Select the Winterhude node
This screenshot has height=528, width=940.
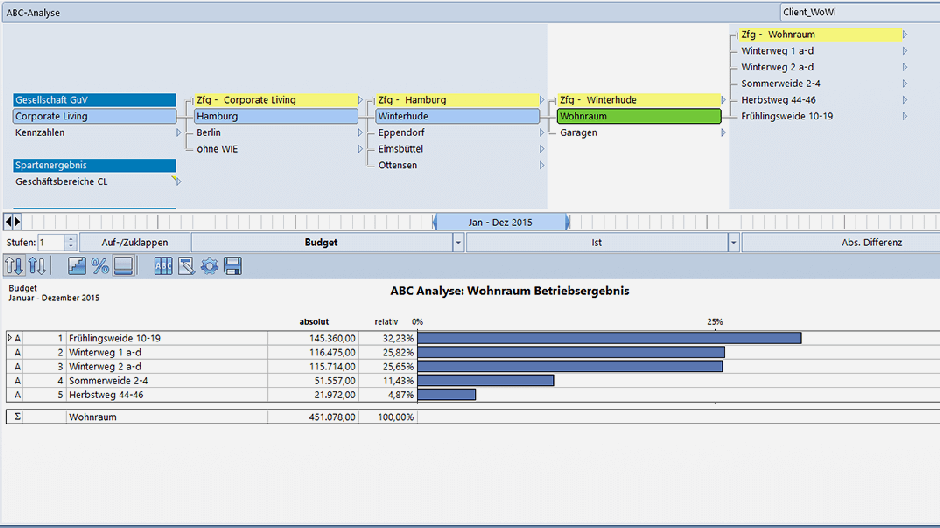click(x=458, y=116)
